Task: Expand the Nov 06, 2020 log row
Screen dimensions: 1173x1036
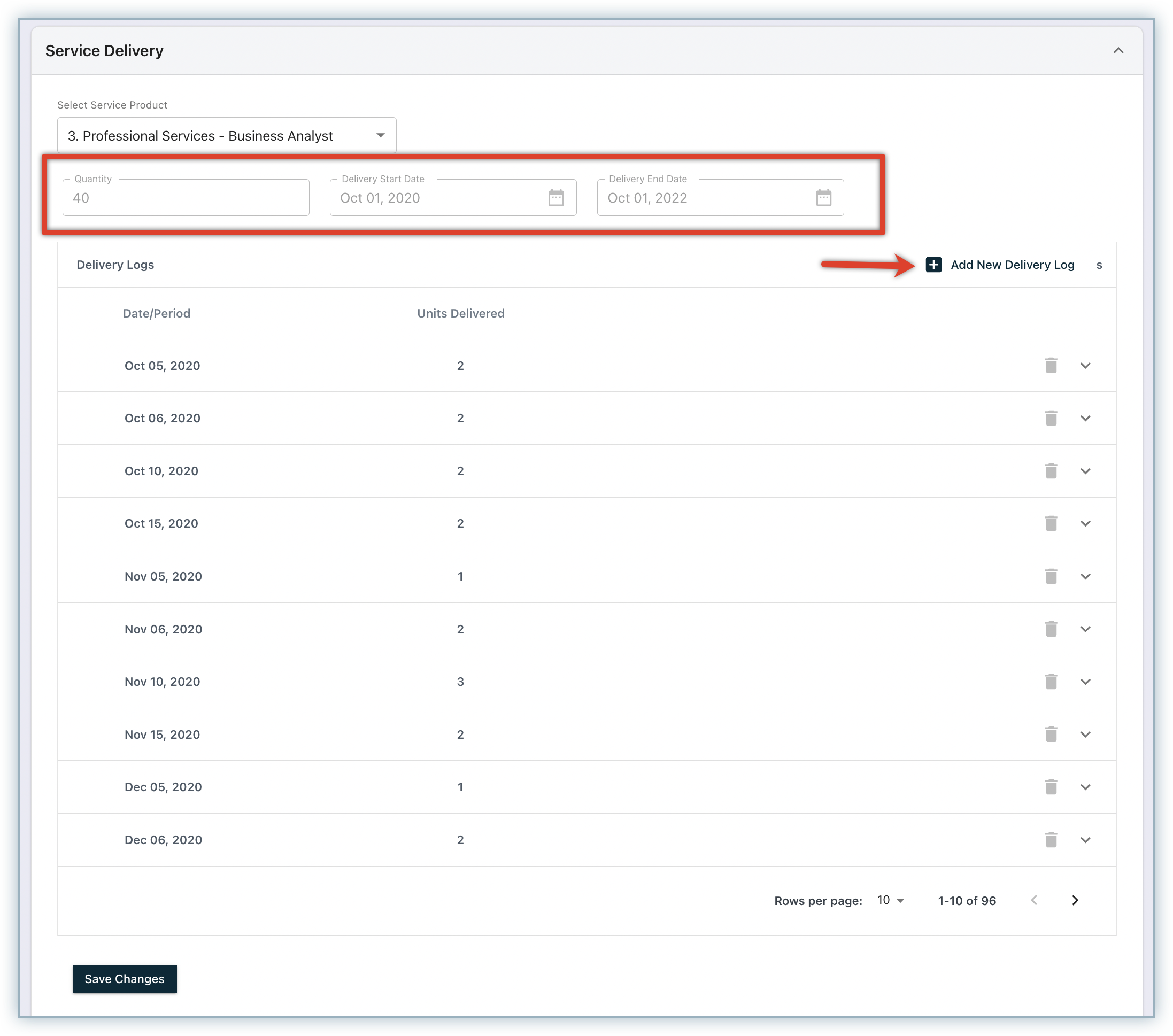Action: 1085,629
